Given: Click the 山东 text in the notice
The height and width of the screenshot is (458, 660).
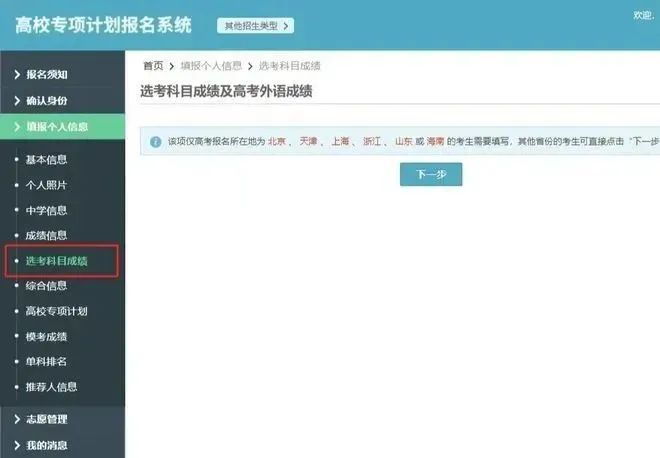Looking at the screenshot, I should coord(404,141).
